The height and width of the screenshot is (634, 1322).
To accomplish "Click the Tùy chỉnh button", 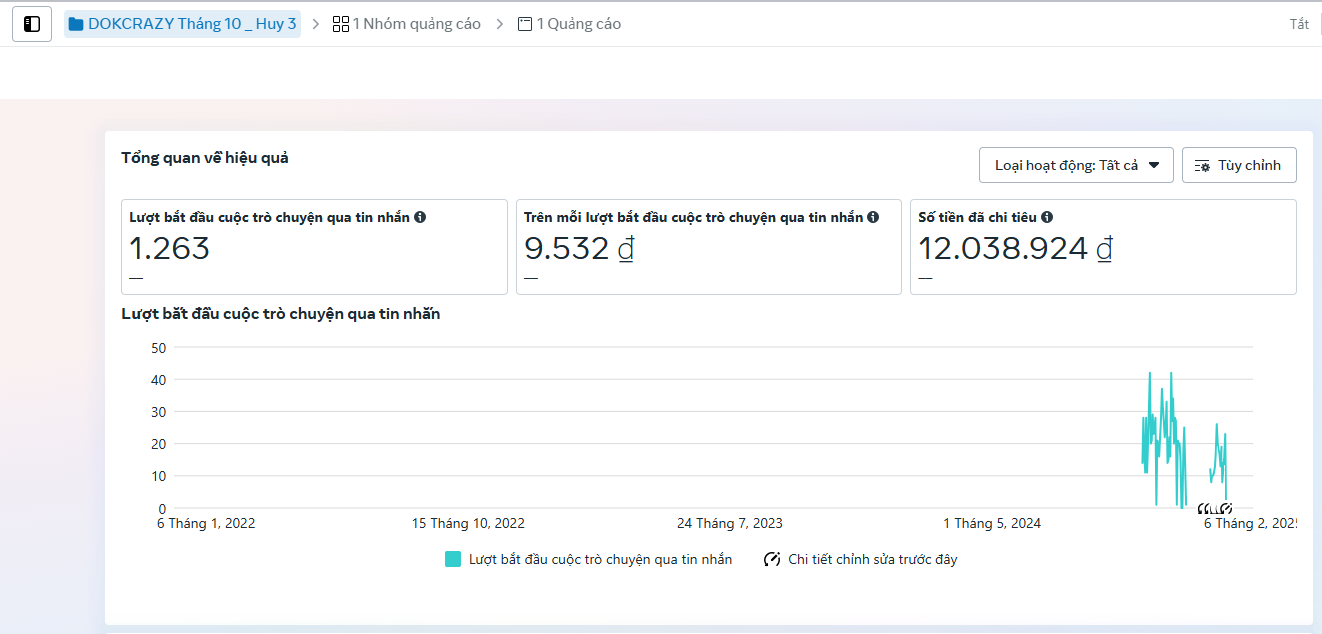I will (x=1239, y=165).
